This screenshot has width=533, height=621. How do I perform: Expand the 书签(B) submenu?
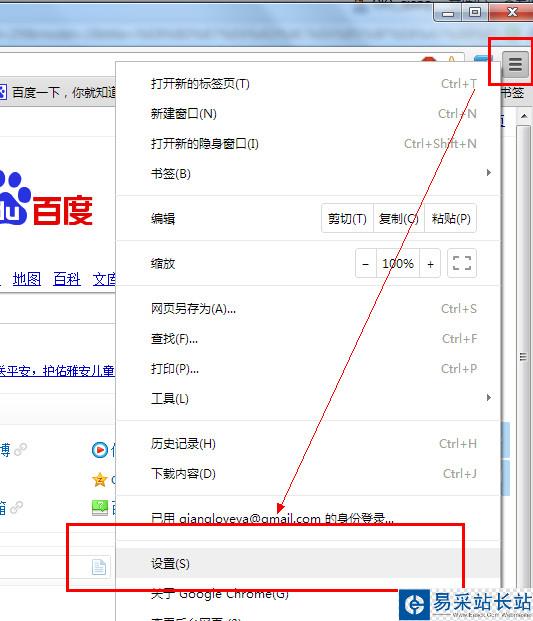tap(308, 174)
